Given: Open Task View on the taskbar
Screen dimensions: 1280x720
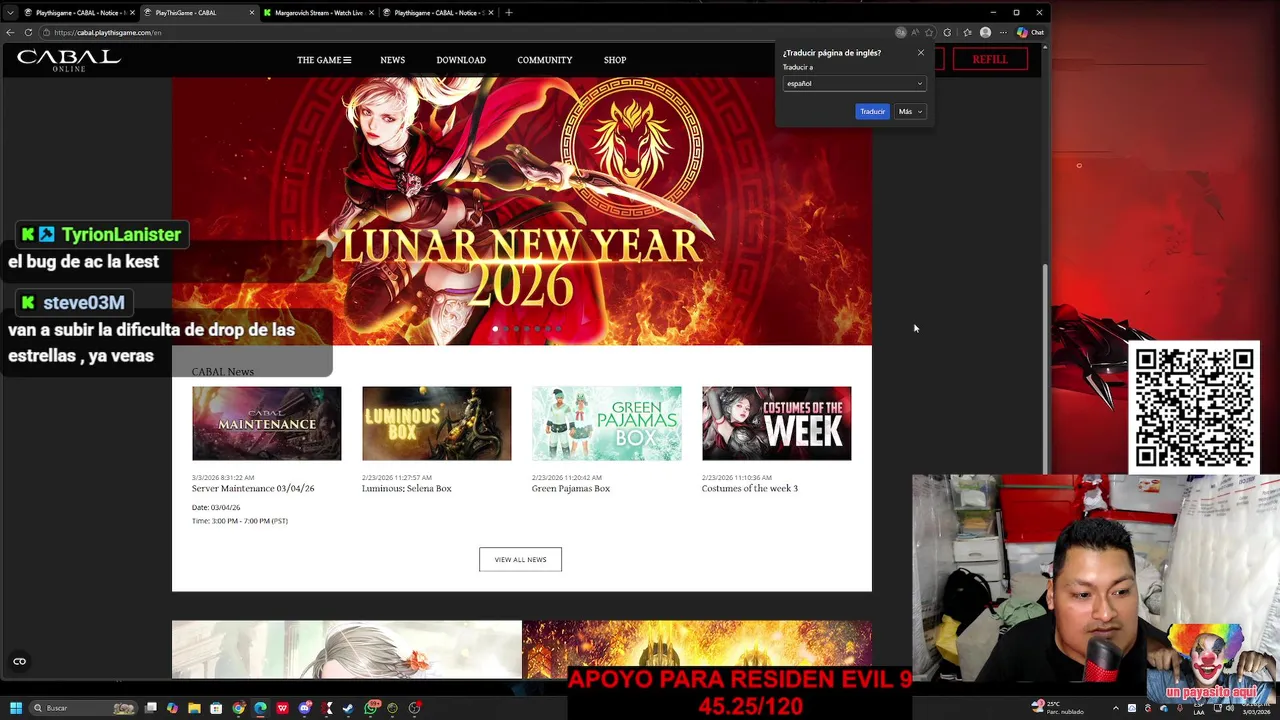Looking at the screenshot, I should point(150,708).
